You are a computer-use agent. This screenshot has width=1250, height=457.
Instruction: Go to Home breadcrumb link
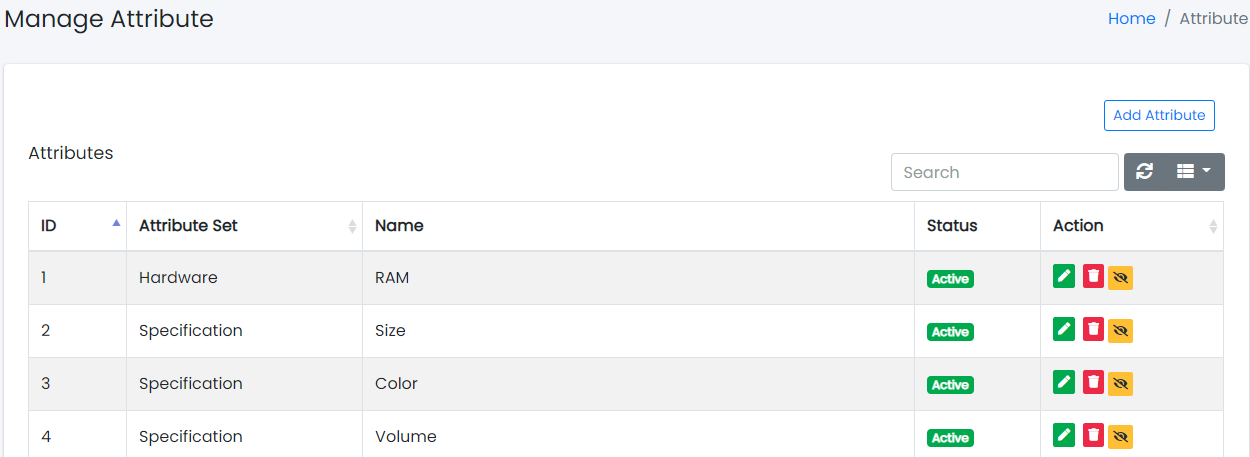[1131, 18]
